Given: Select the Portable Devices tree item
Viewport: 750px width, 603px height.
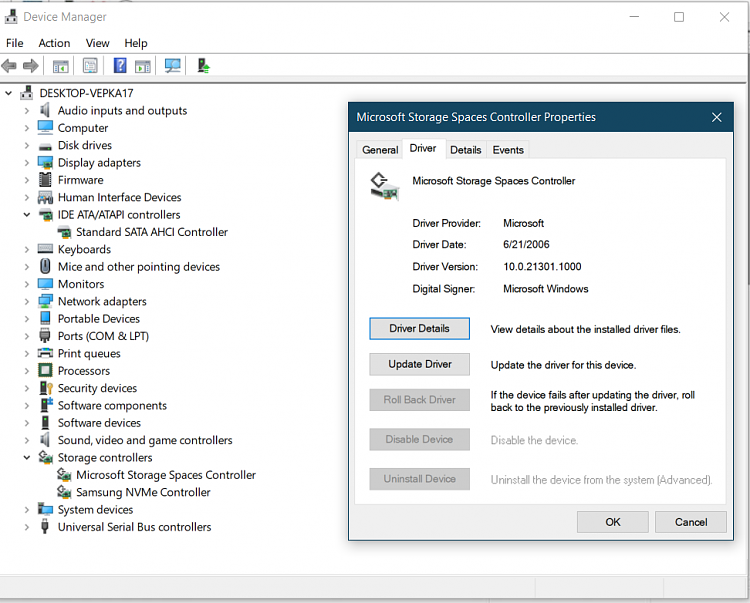Looking at the screenshot, I should (99, 318).
